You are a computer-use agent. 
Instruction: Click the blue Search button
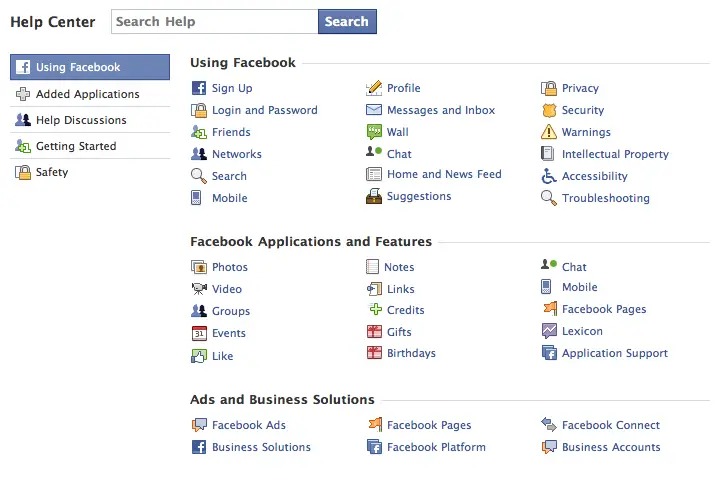(x=347, y=21)
